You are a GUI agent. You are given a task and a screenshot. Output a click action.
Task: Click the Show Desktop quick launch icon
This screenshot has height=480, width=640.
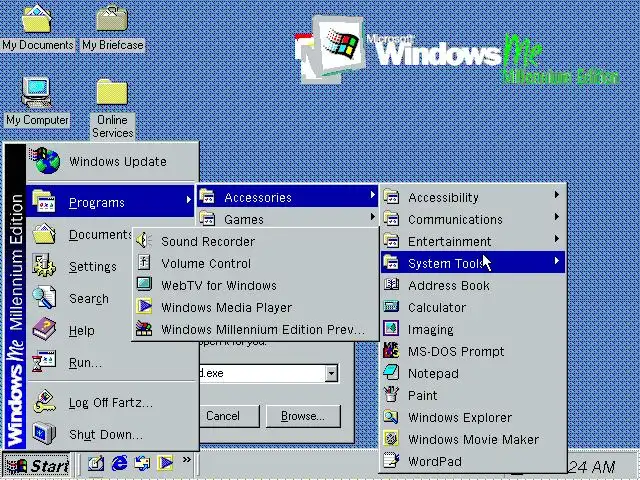pos(96,463)
